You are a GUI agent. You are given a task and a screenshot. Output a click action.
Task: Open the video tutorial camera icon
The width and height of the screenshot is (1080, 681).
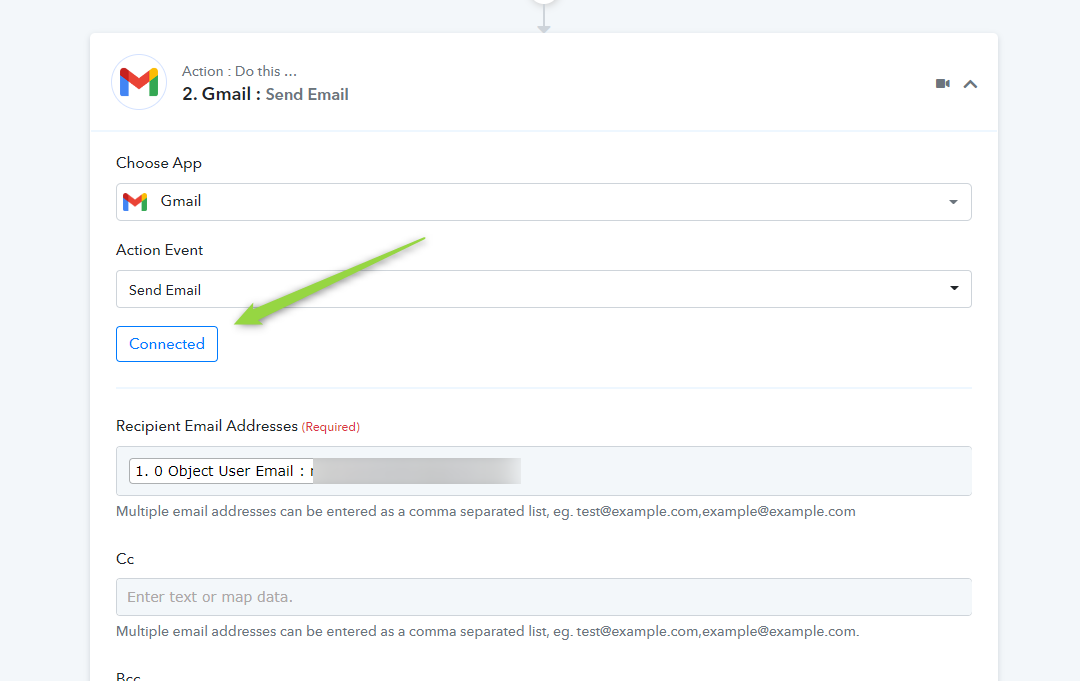pyautogui.click(x=942, y=84)
